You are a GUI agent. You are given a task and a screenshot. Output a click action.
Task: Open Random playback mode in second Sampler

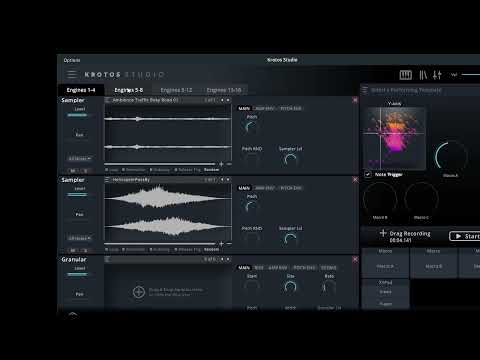pos(211,250)
